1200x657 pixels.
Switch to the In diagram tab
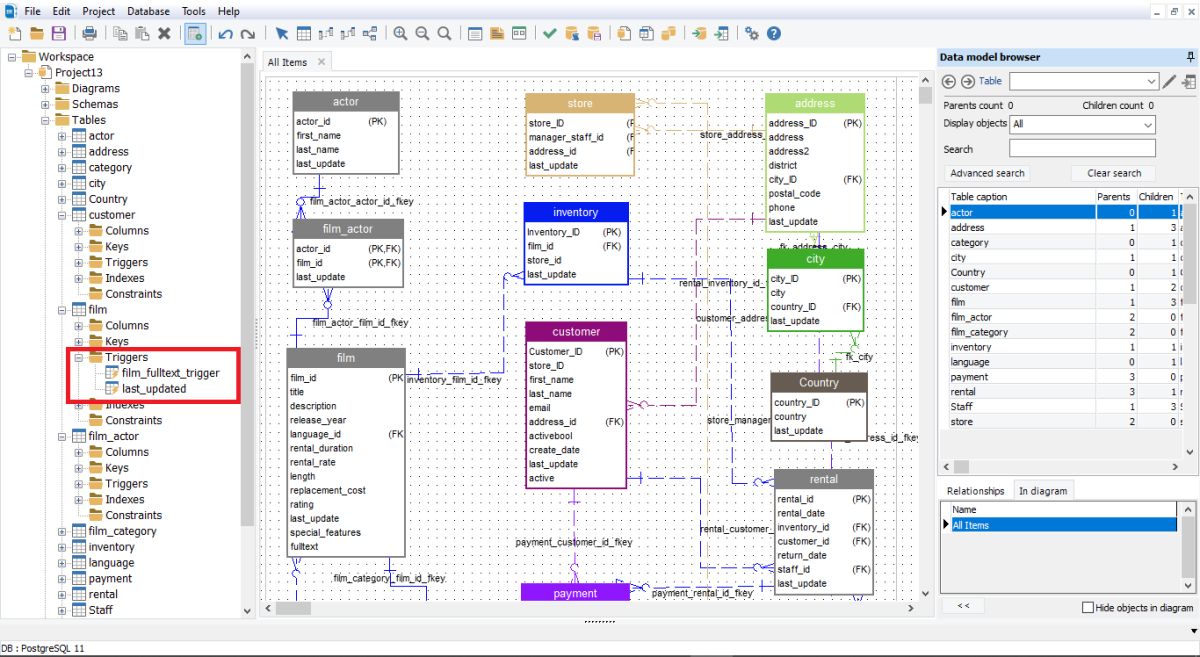pyautogui.click(x=1044, y=490)
